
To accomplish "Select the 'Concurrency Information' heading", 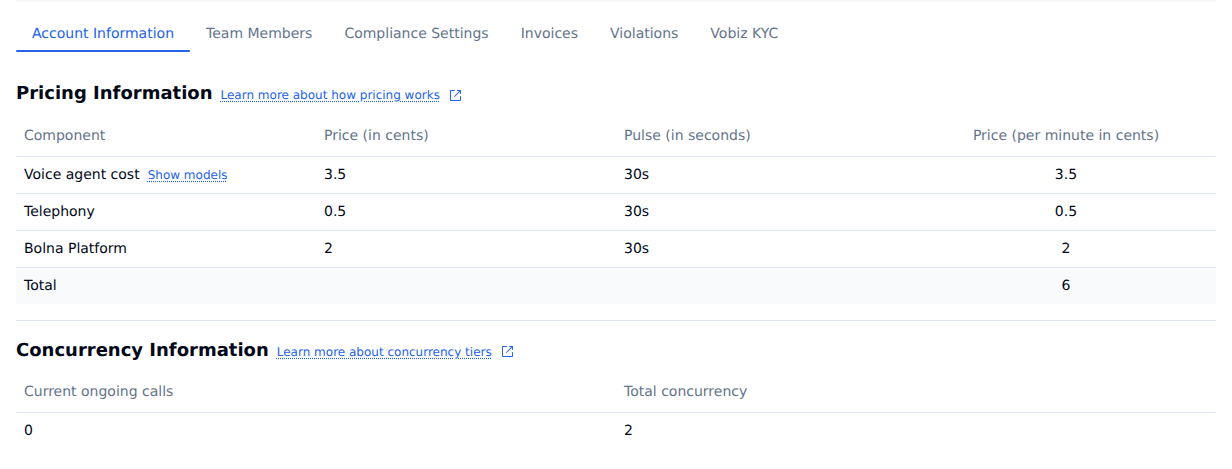I will point(142,350).
